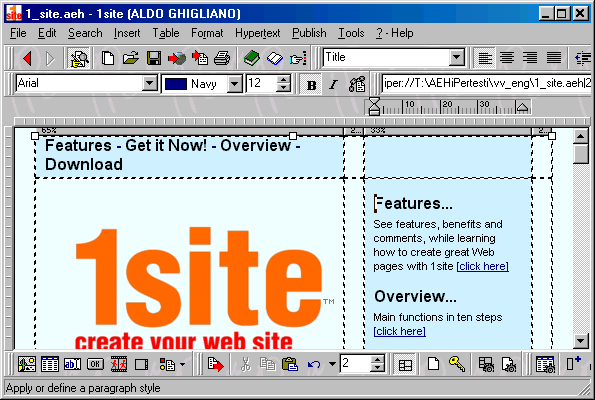Viewport: 595px width, 400px height.
Task: Toggle italic formatting
Action: [x=333, y=85]
